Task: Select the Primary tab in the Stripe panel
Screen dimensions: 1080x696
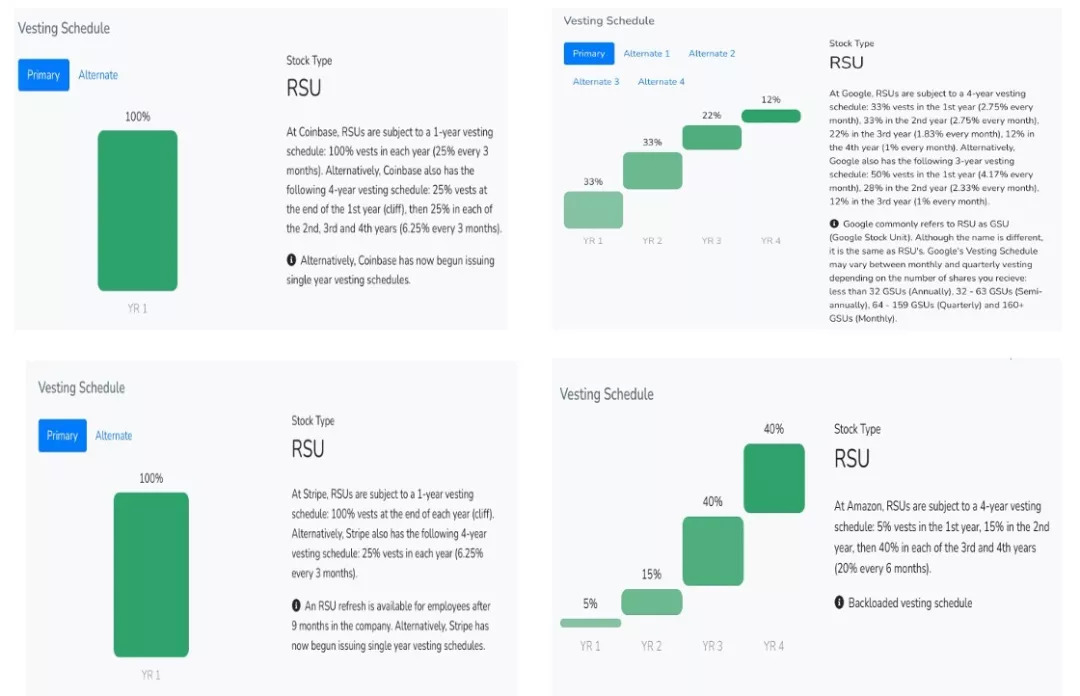Action: [62, 435]
